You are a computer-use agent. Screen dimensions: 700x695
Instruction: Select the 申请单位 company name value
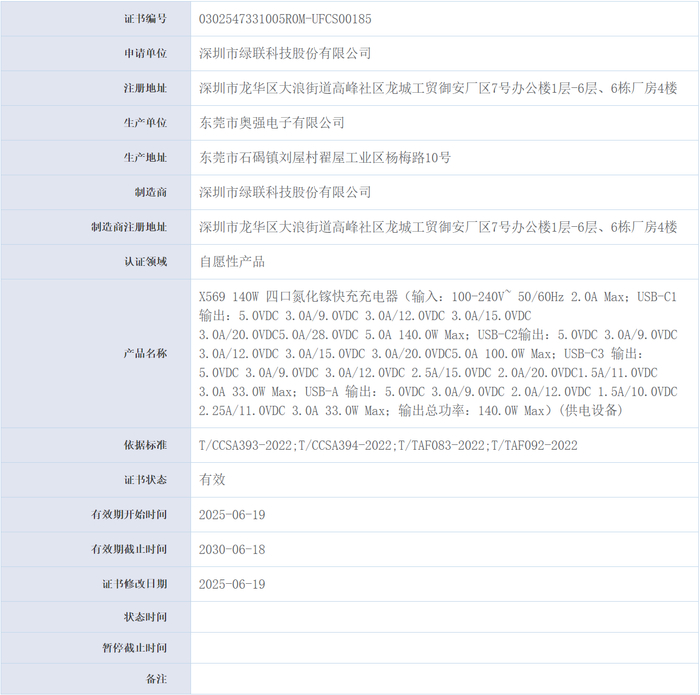pos(285,54)
